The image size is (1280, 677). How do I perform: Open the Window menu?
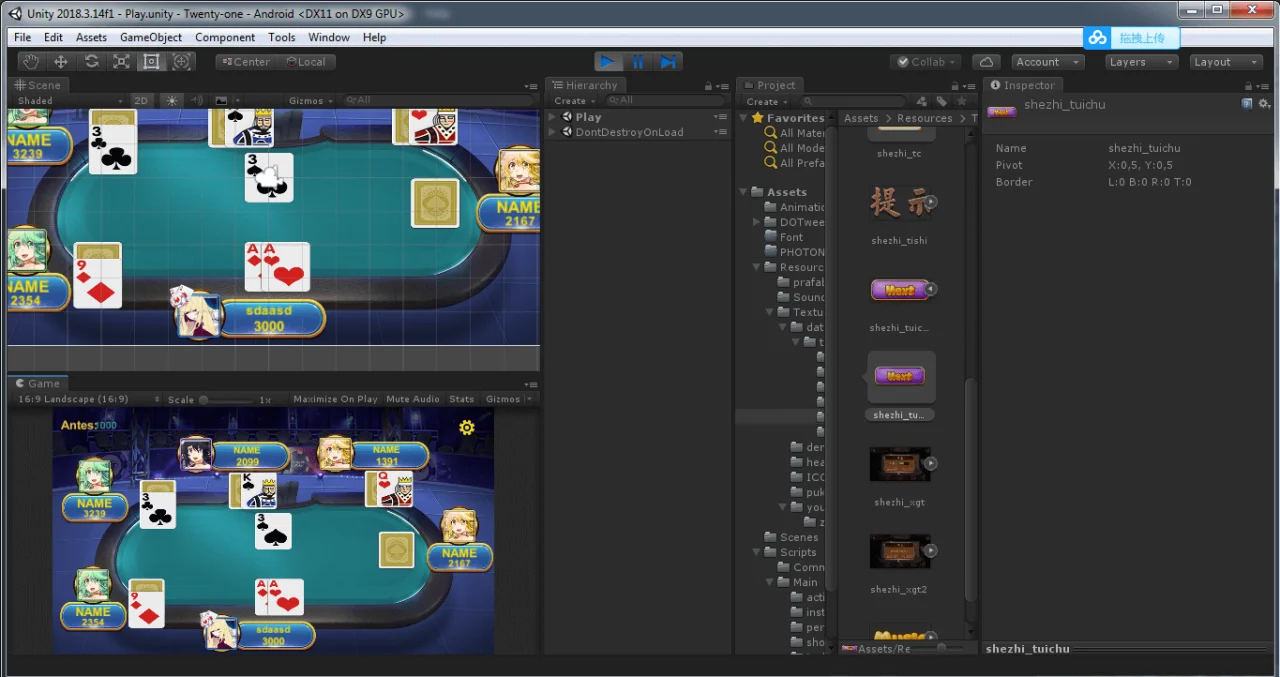[x=329, y=37]
